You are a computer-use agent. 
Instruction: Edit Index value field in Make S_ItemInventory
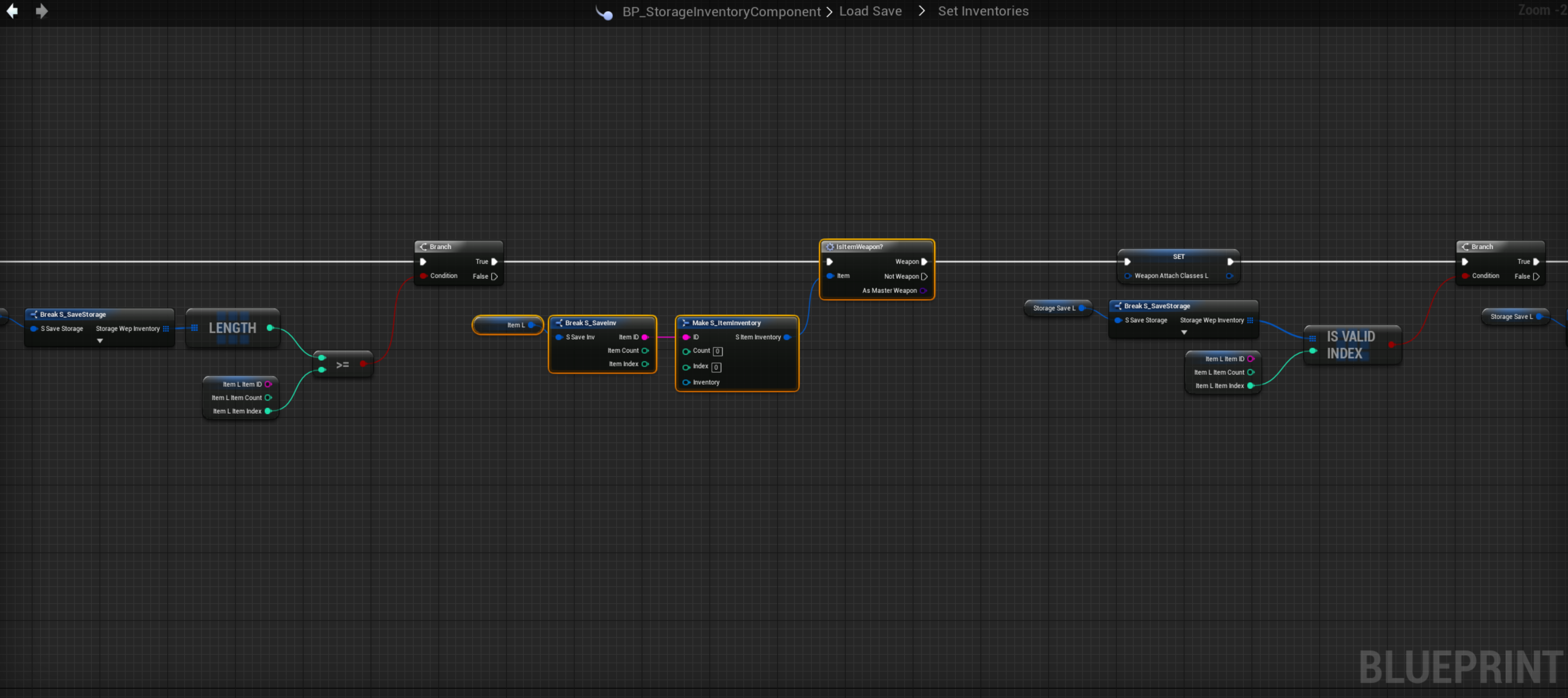[x=716, y=367]
